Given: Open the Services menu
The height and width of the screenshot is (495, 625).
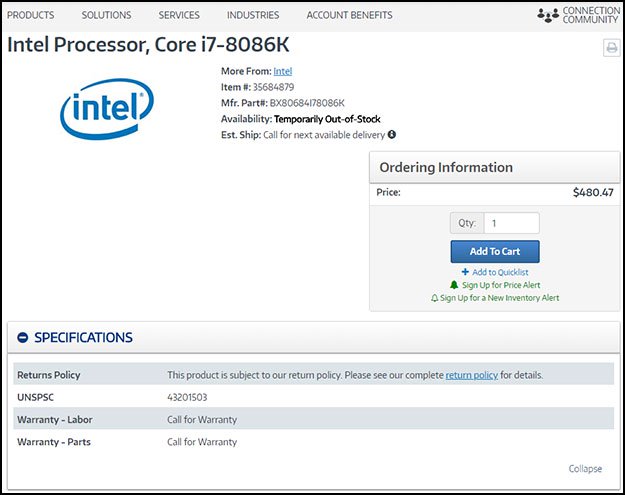Looking at the screenshot, I should (179, 15).
